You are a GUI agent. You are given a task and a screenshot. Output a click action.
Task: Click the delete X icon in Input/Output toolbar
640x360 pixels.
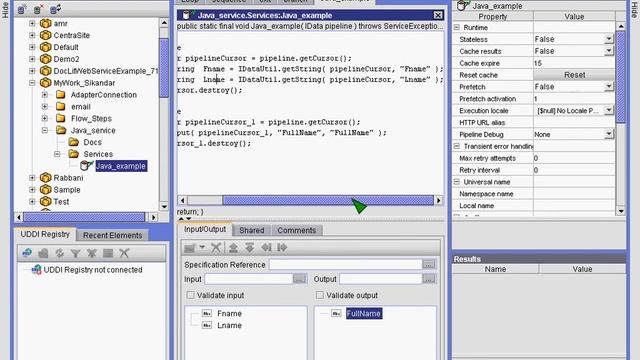coord(216,247)
